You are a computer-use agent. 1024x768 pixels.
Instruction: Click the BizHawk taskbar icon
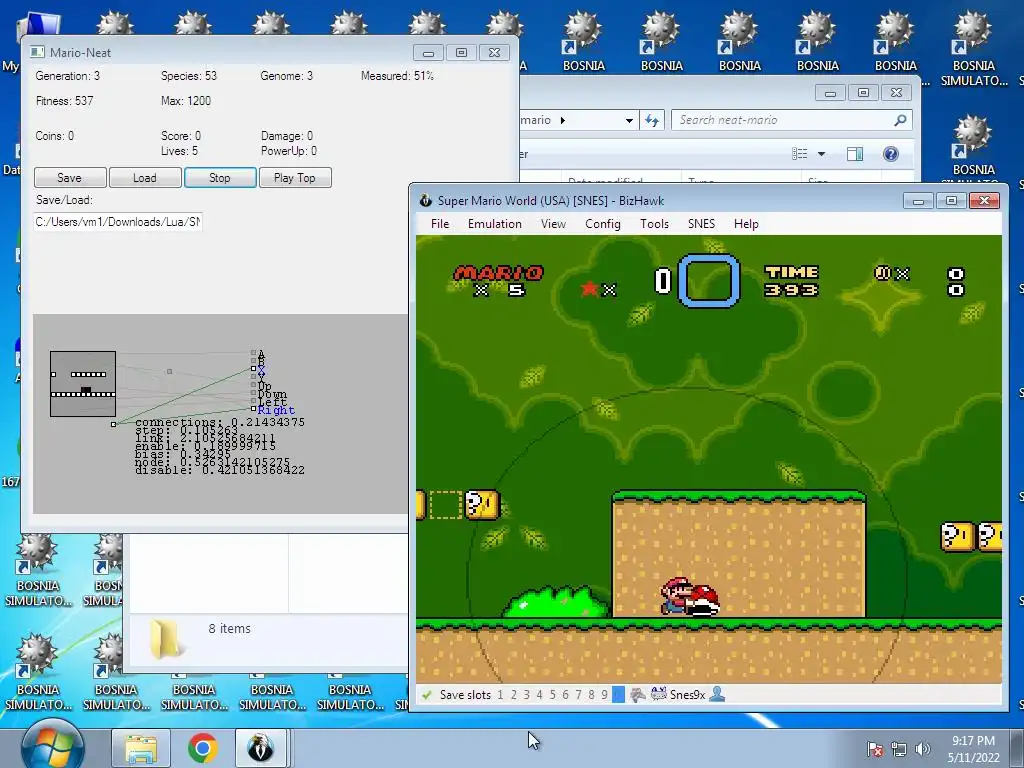261,748
